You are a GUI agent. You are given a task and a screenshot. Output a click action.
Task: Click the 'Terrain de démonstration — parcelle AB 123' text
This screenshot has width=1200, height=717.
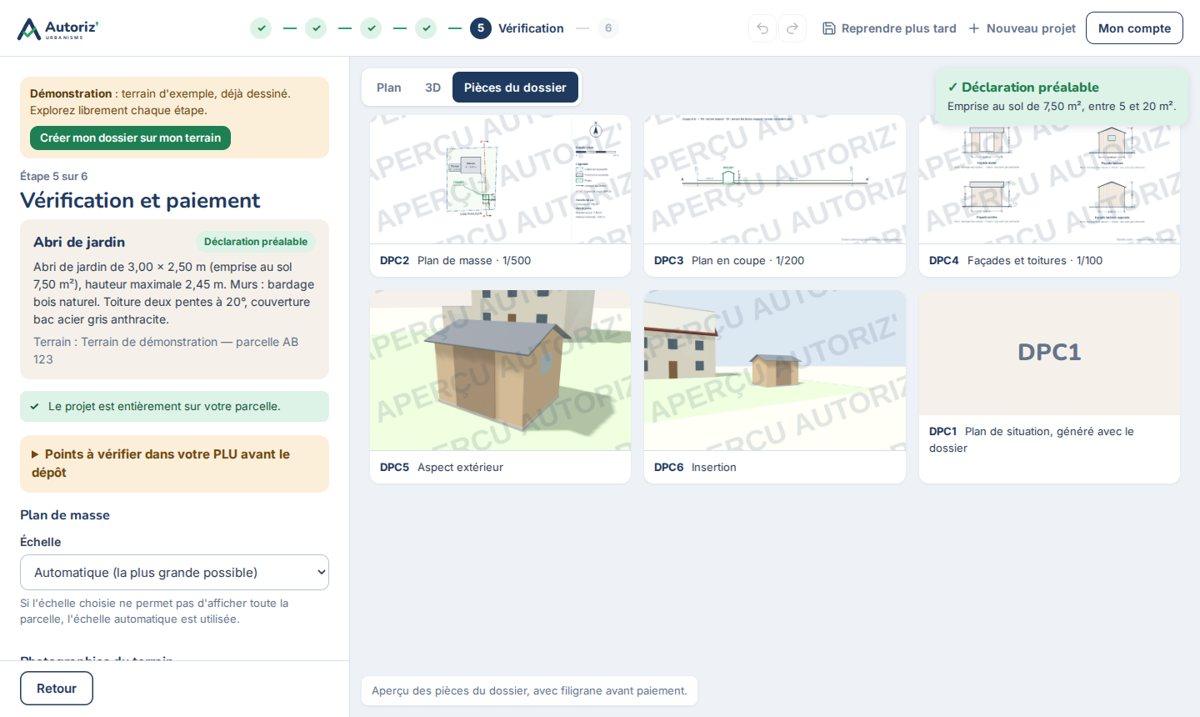166,350
